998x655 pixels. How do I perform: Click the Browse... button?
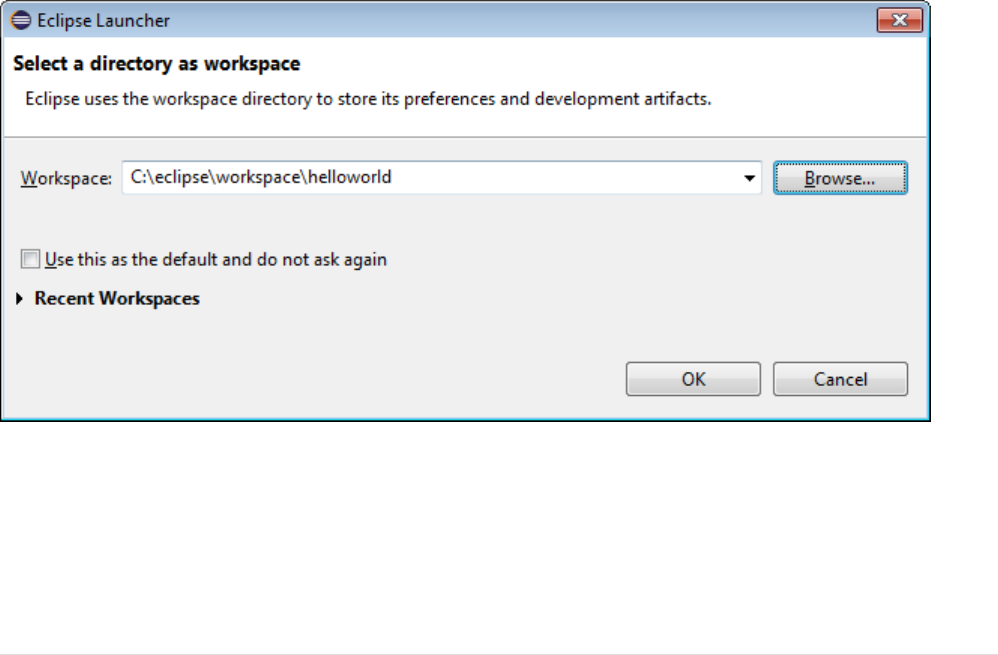pos(840,178)
